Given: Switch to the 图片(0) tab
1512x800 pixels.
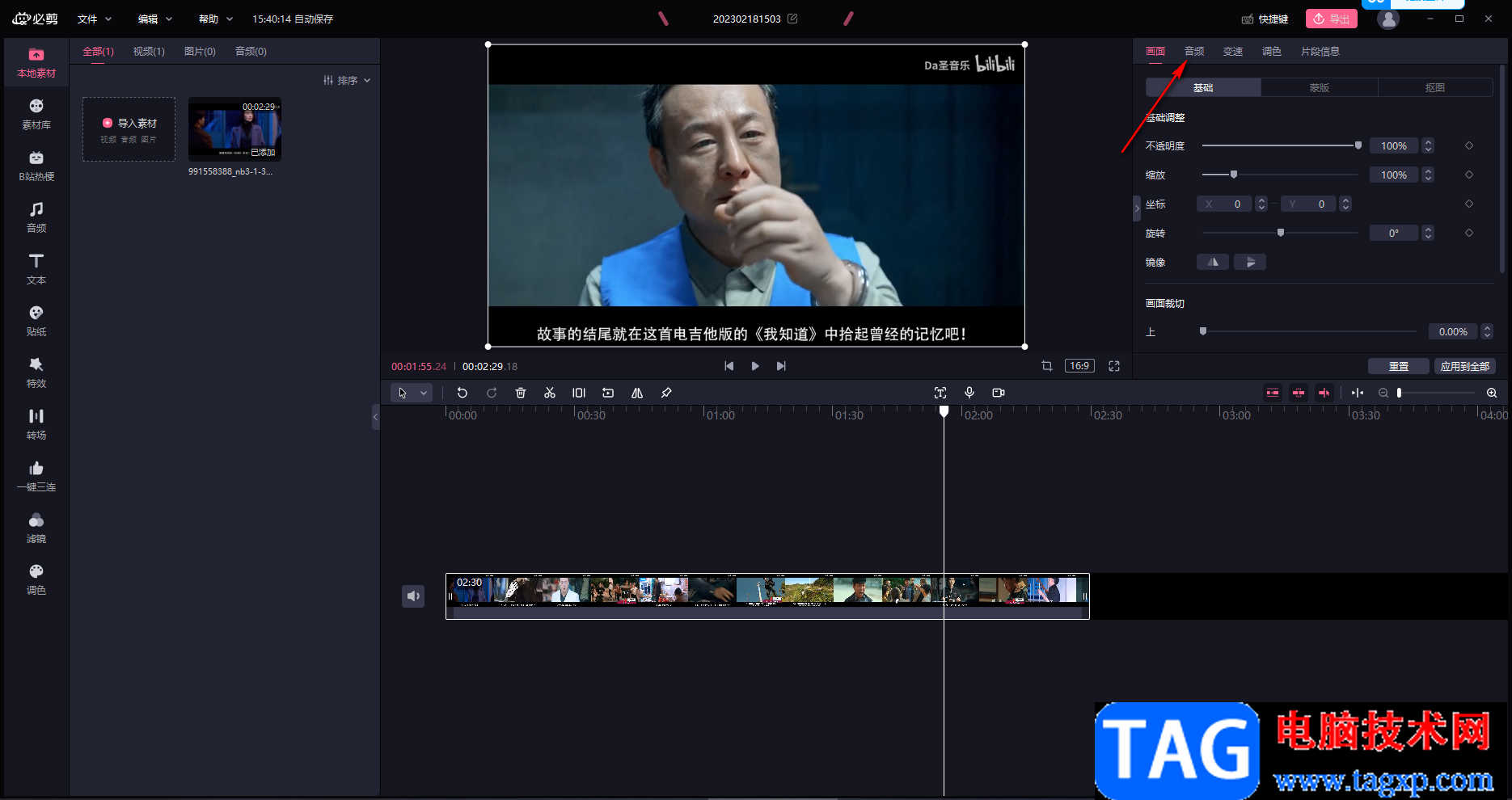Looking at the screenshot, I should tap(200, 51).
